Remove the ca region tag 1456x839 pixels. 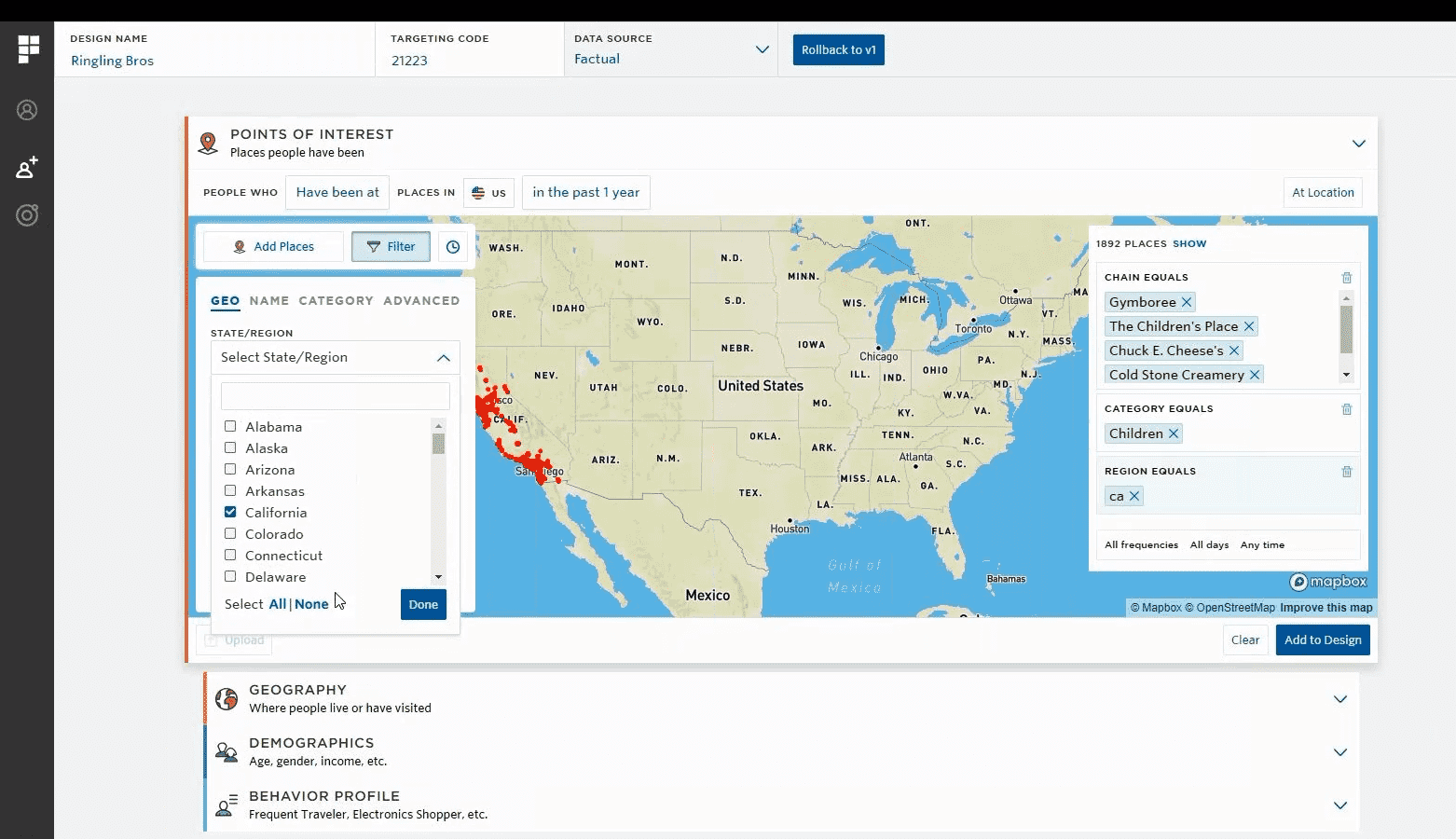[1134, 496]
